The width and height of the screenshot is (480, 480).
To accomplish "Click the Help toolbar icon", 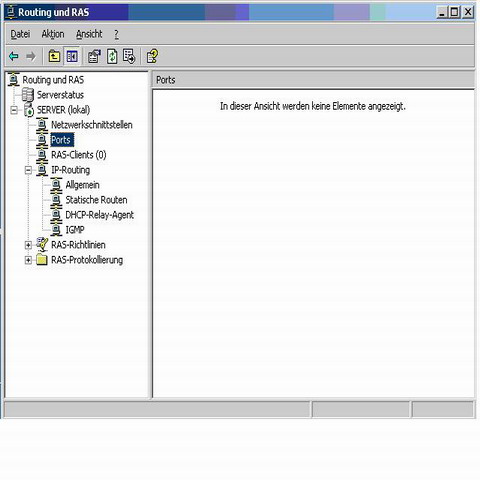I will pyautogui.click(x=153, y=56).
